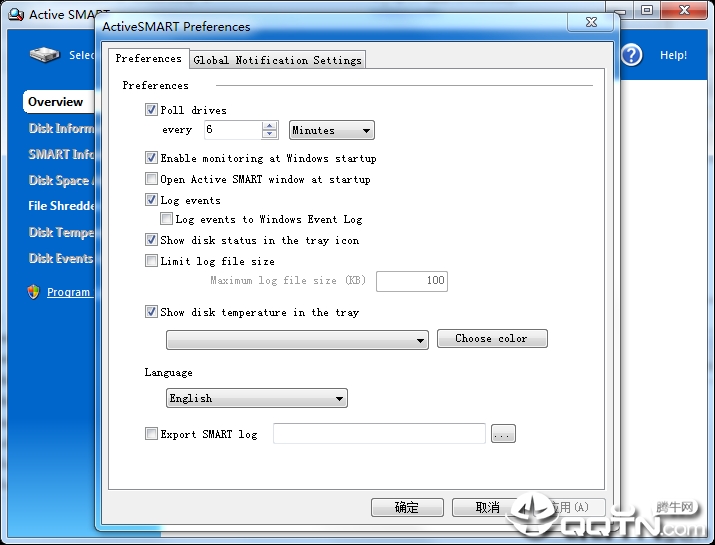The height and width of the screenshot is (545, 715).
Task: Click the Maximum log file size field
Action: point(412,281)
